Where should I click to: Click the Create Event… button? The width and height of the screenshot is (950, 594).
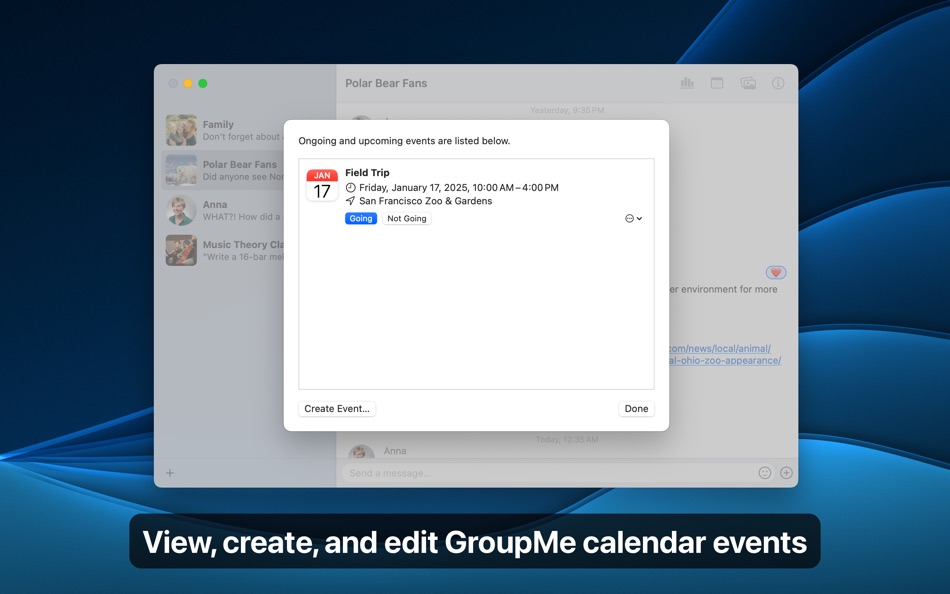337,409
